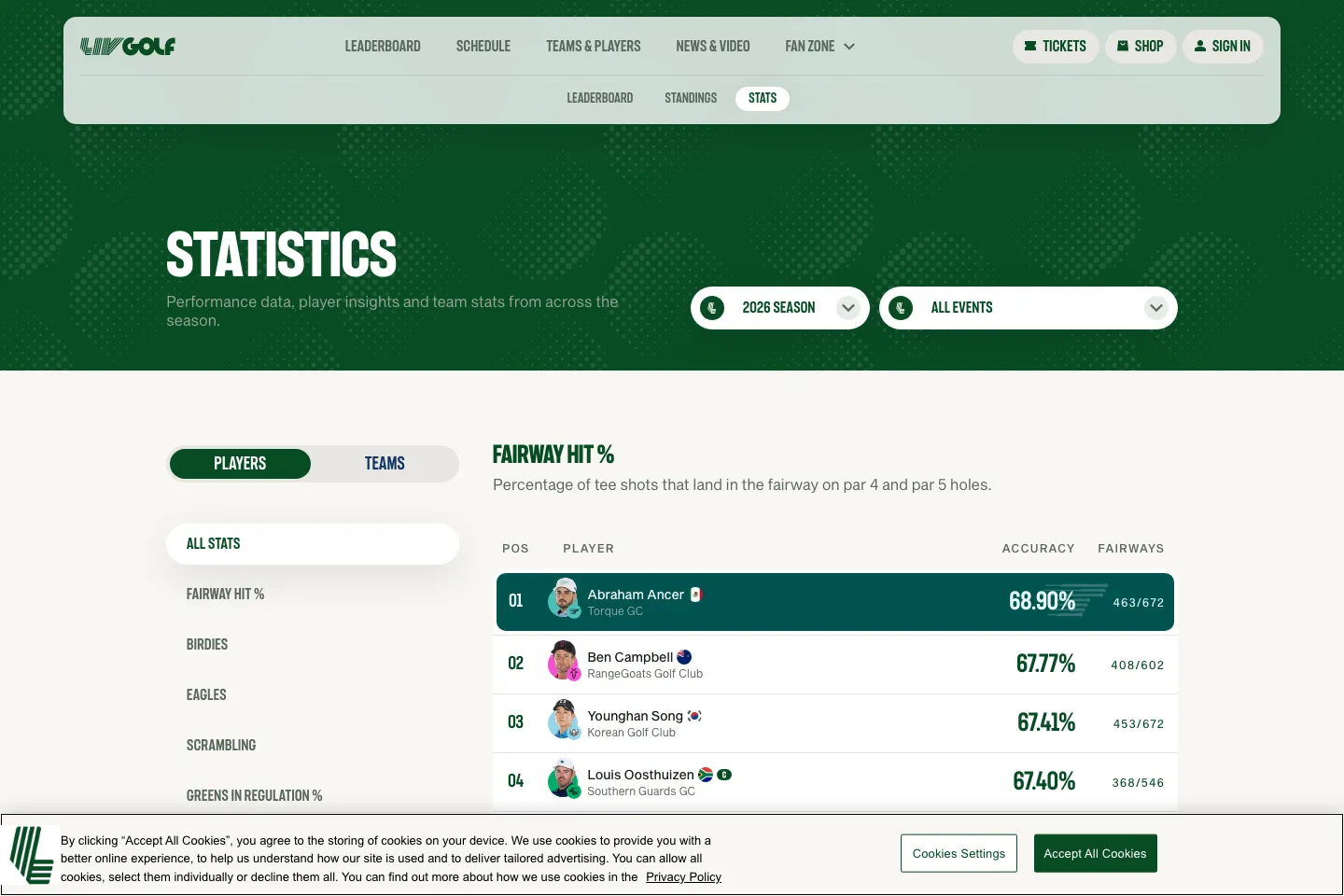Viewport: 1344px width, 896px height.
Task: Open News & Video menu
Action: click(713, 46)
